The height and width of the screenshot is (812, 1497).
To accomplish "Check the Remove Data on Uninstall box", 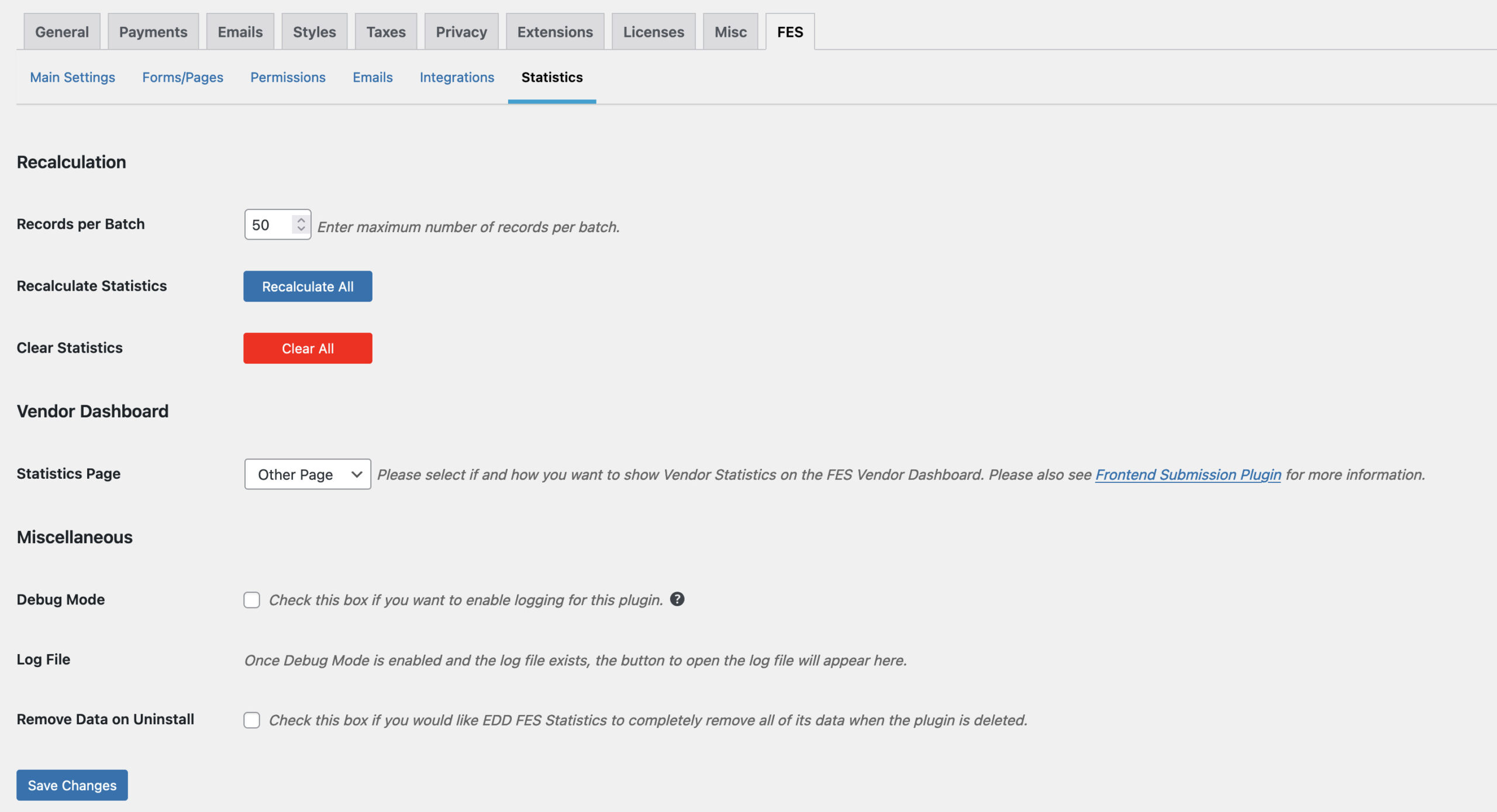I will [251, 720].
